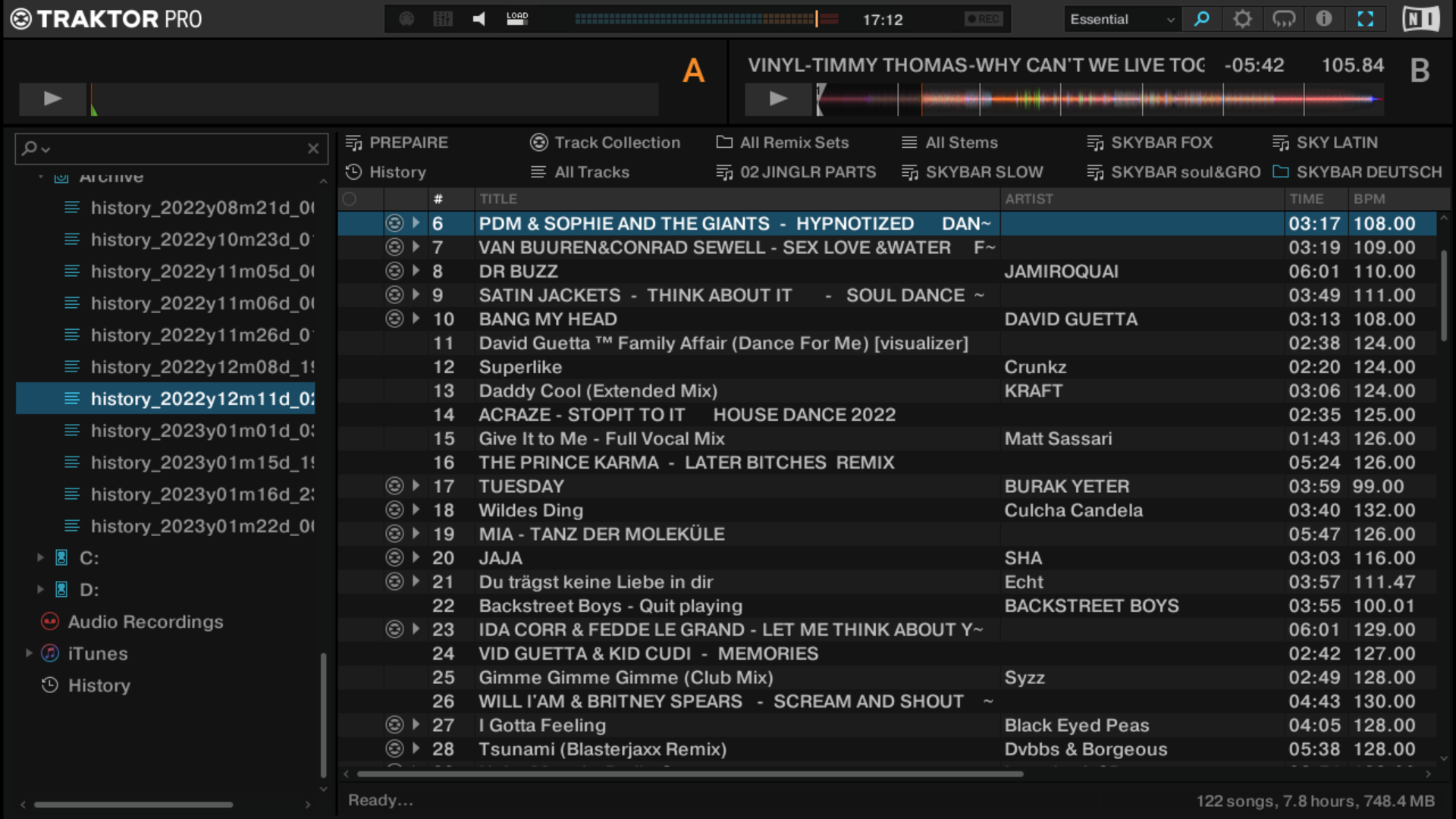Click the audio speaker indicator icon

coord(479,19)
